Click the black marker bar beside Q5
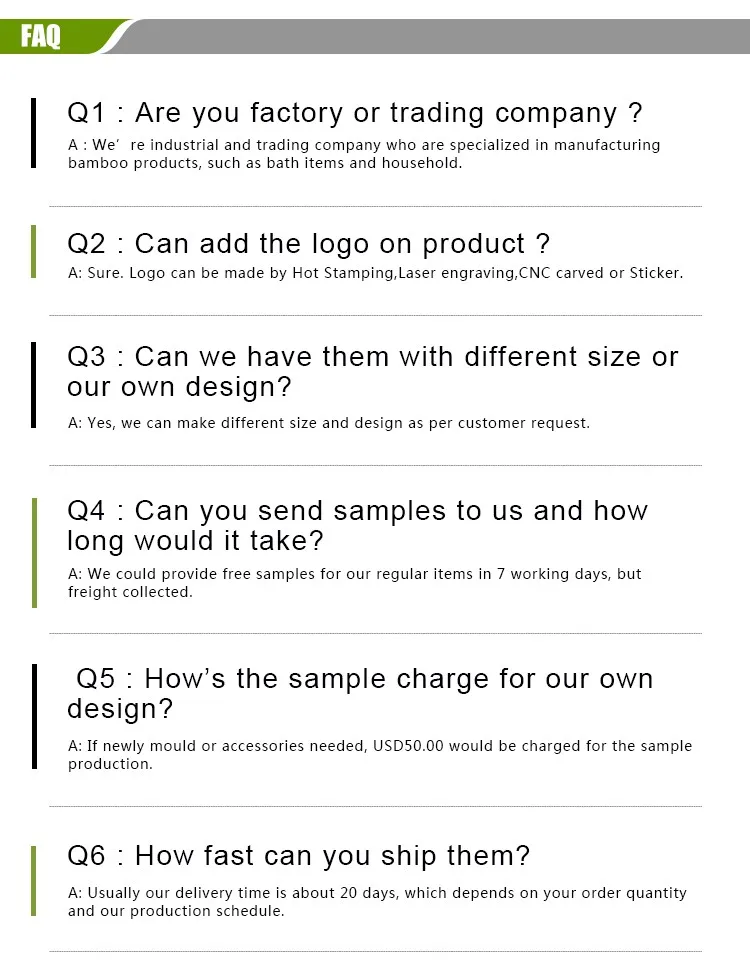The width and height of the screenshot is (750, 978). 34,716
